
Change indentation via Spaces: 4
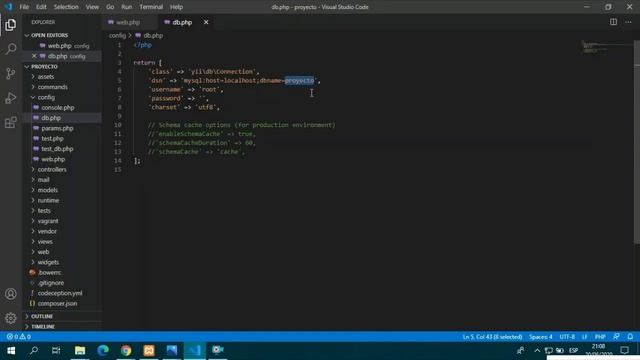click(540, 337)
